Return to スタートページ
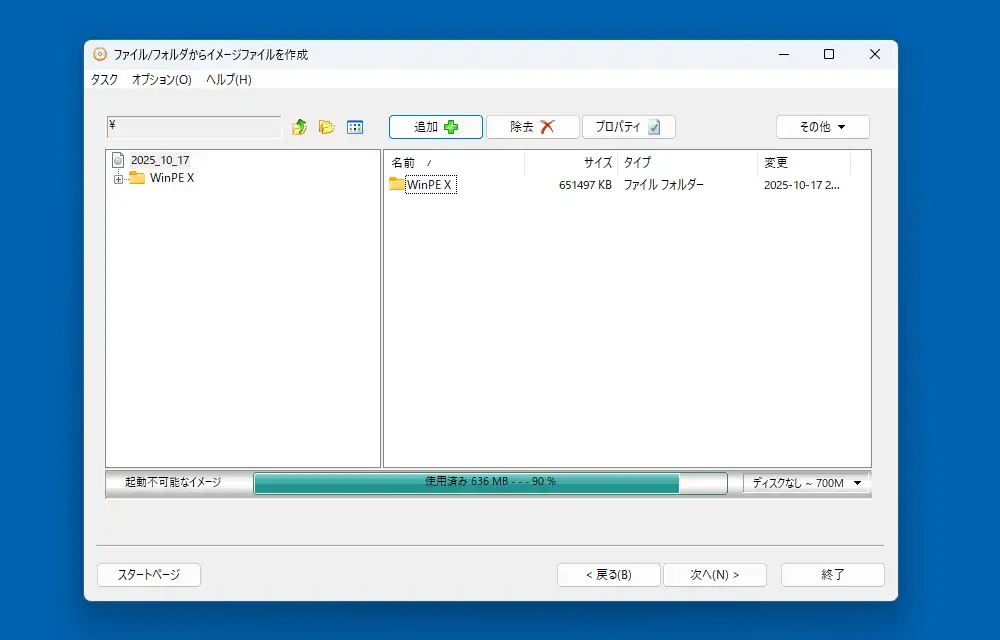This screenshot has height=640, width=1000. (149, 575)
